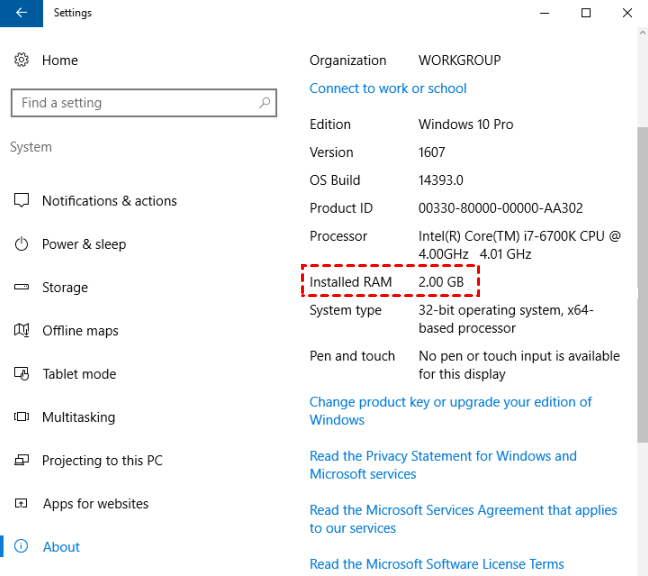Click the Home gear icon

pyautogui.click(x=21, y=60)
